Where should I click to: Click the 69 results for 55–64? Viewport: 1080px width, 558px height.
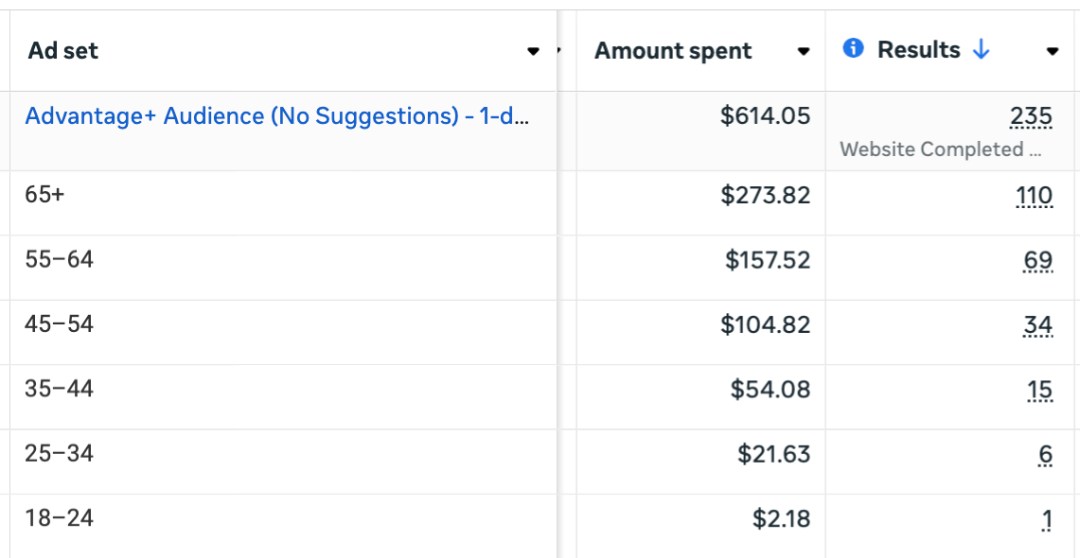click(x=1038, y=261)
